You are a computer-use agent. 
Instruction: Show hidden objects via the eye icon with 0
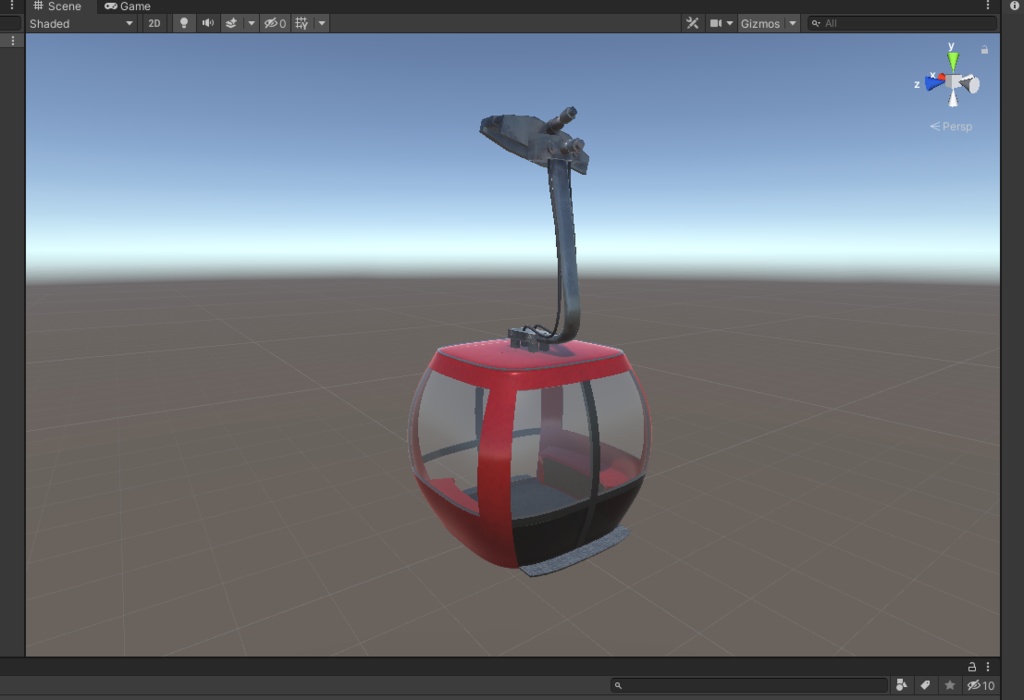tap(274, 23)
